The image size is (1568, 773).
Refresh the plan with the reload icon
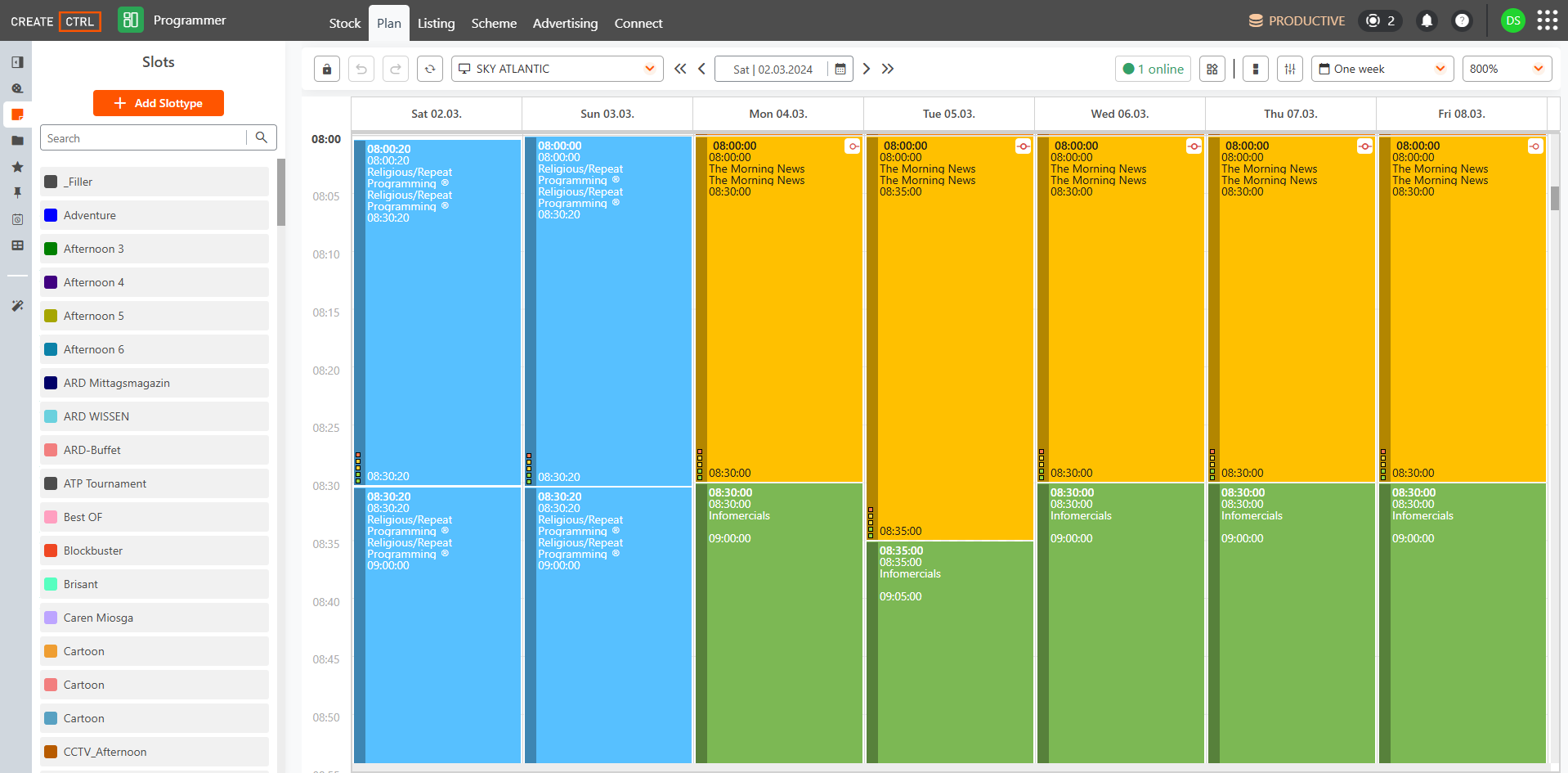click(430, 69)
